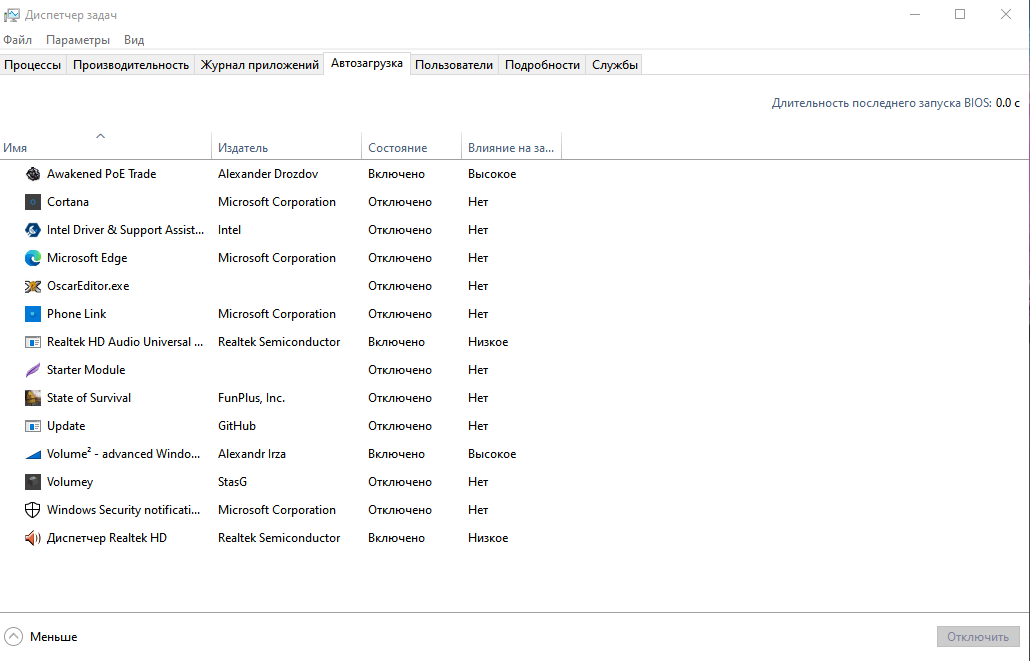Click publisher FunPlus, Inc.

coord(252,398)
